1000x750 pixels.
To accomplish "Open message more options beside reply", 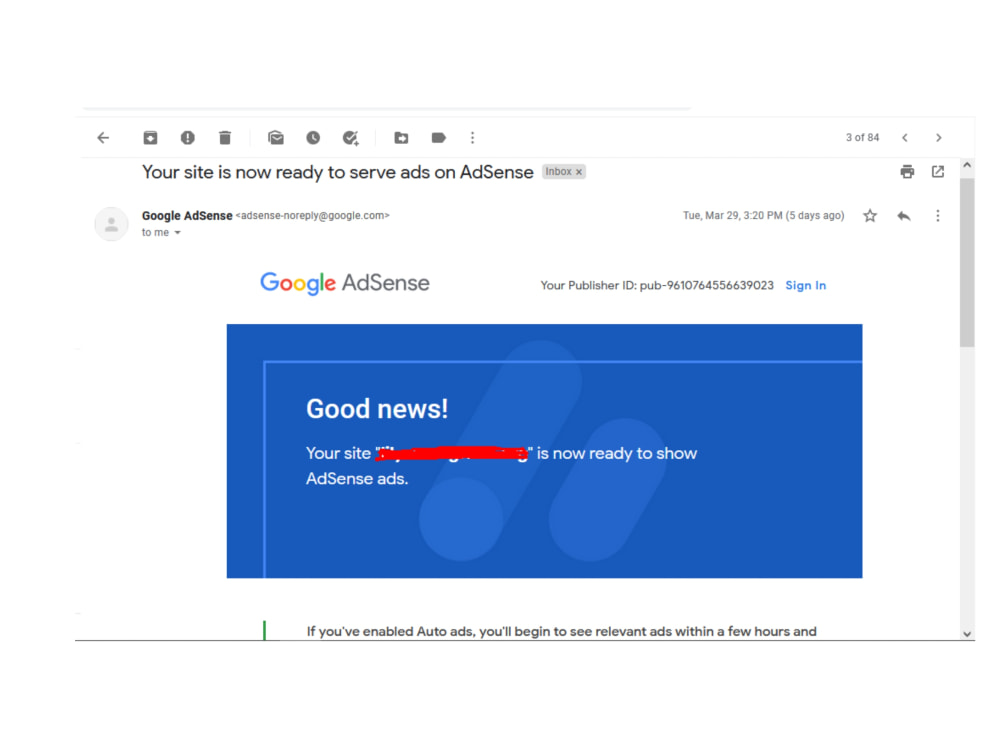I will coord(938,216).
